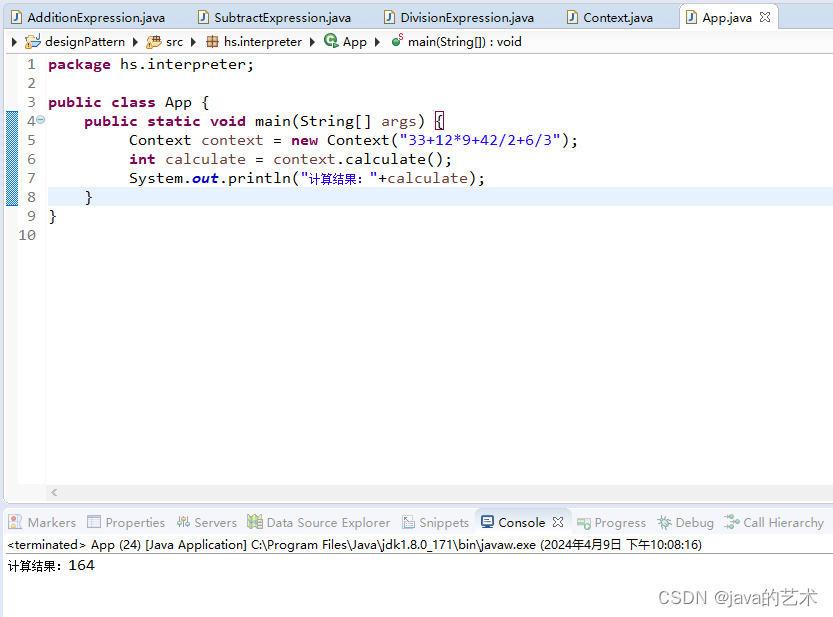Viewport: 833px width, 617px height.
Task: Click the designPattern project icon in breadcrumb
Action: point(32,41)
